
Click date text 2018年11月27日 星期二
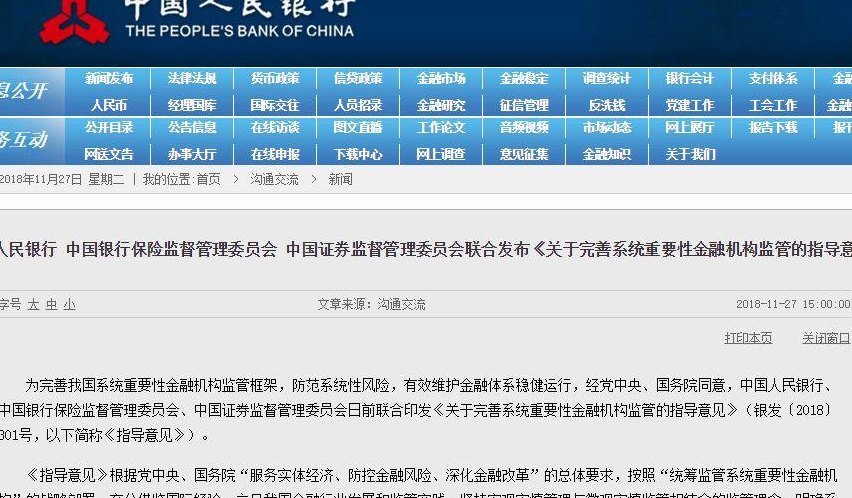click(62, 179)
